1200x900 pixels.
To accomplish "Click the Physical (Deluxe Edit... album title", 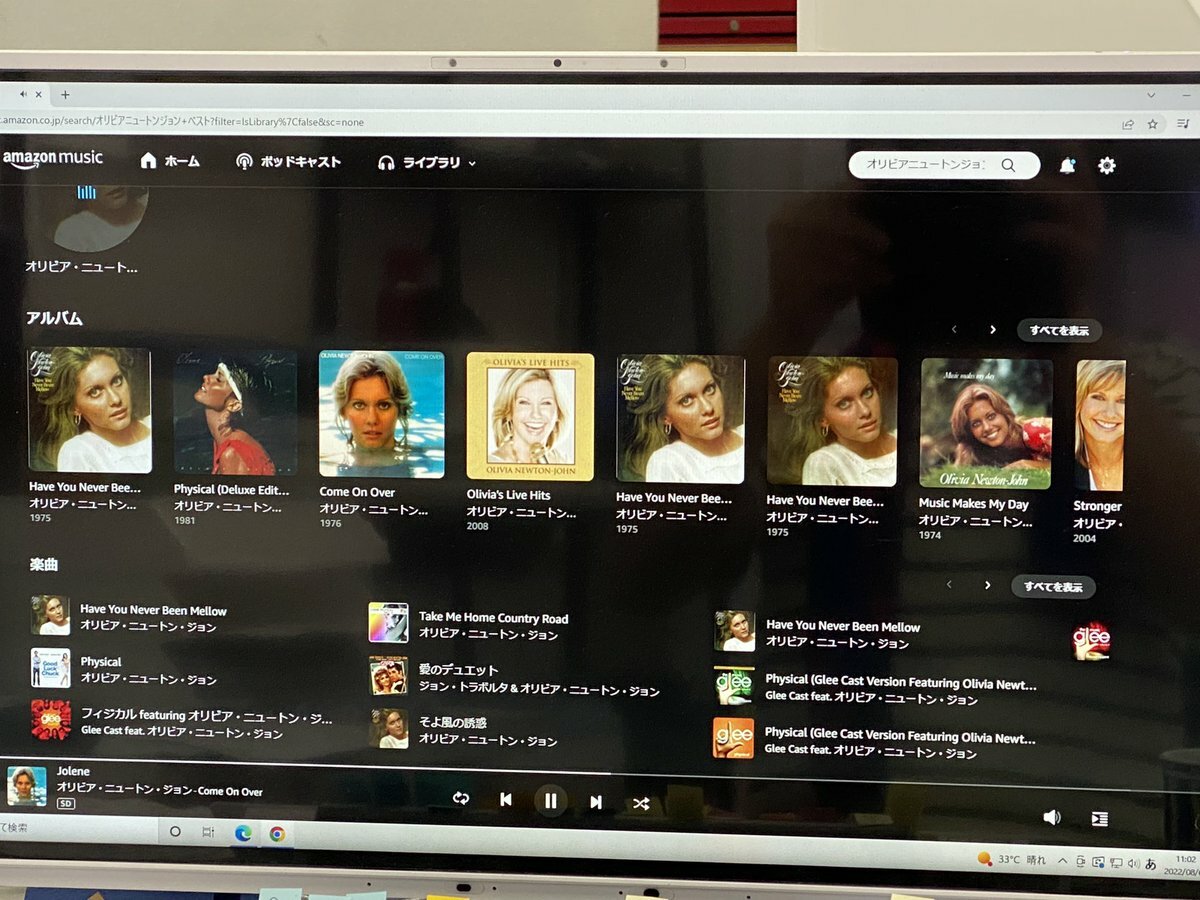I will [231, 490].
